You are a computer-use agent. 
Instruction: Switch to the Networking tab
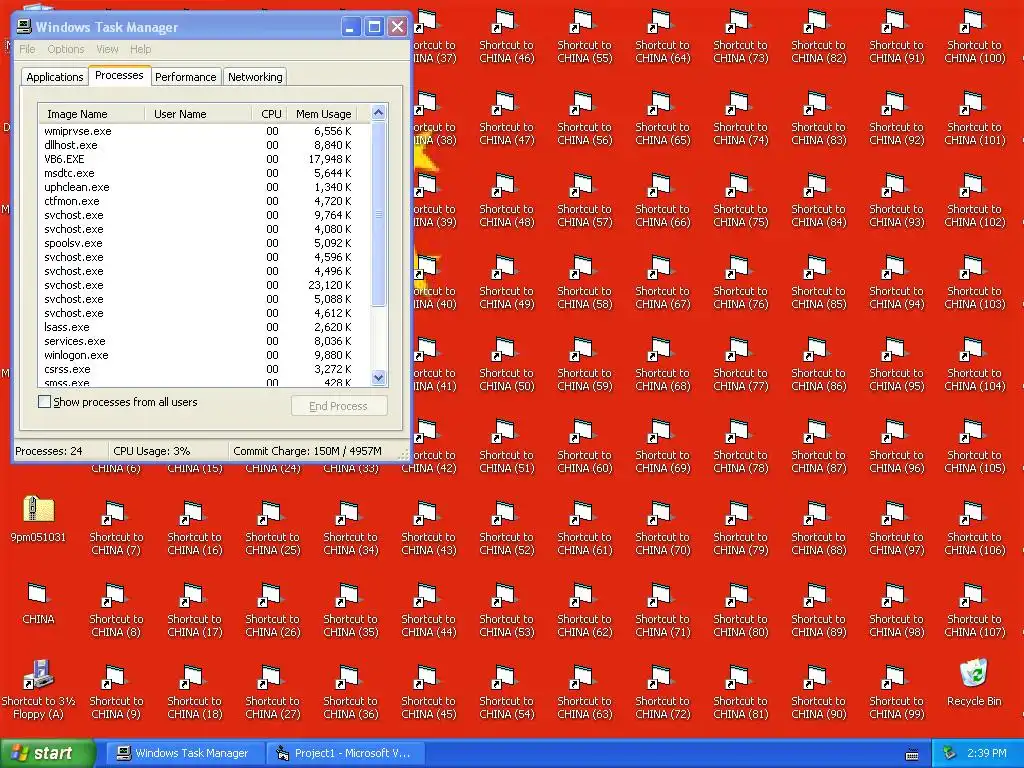coord(255,77)
